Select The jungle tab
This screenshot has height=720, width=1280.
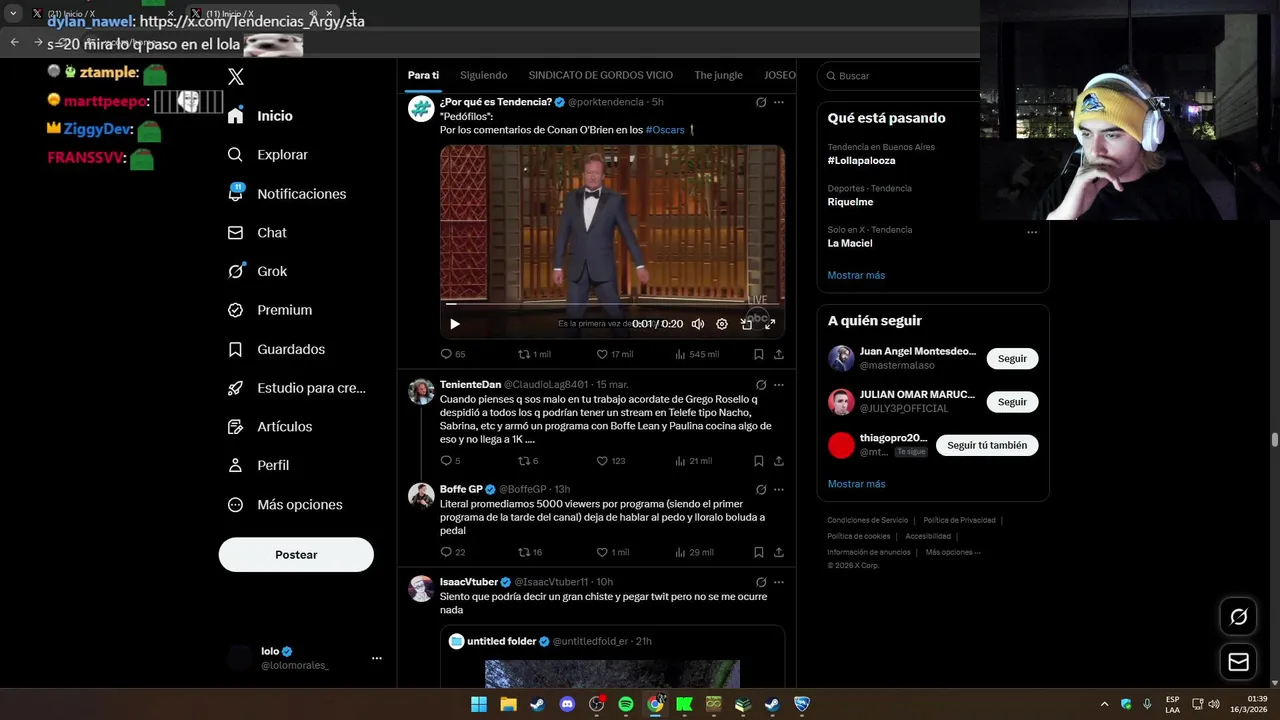coord(718,75)
